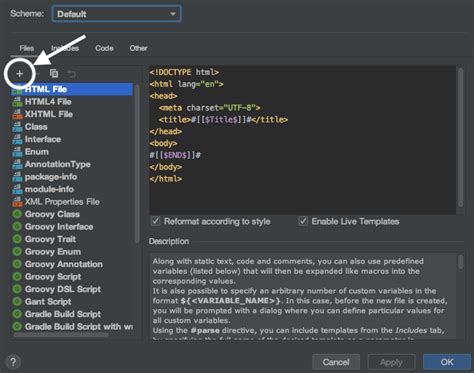Click the meta charset line in editor
474x373 pixels.
pos(209,108)
